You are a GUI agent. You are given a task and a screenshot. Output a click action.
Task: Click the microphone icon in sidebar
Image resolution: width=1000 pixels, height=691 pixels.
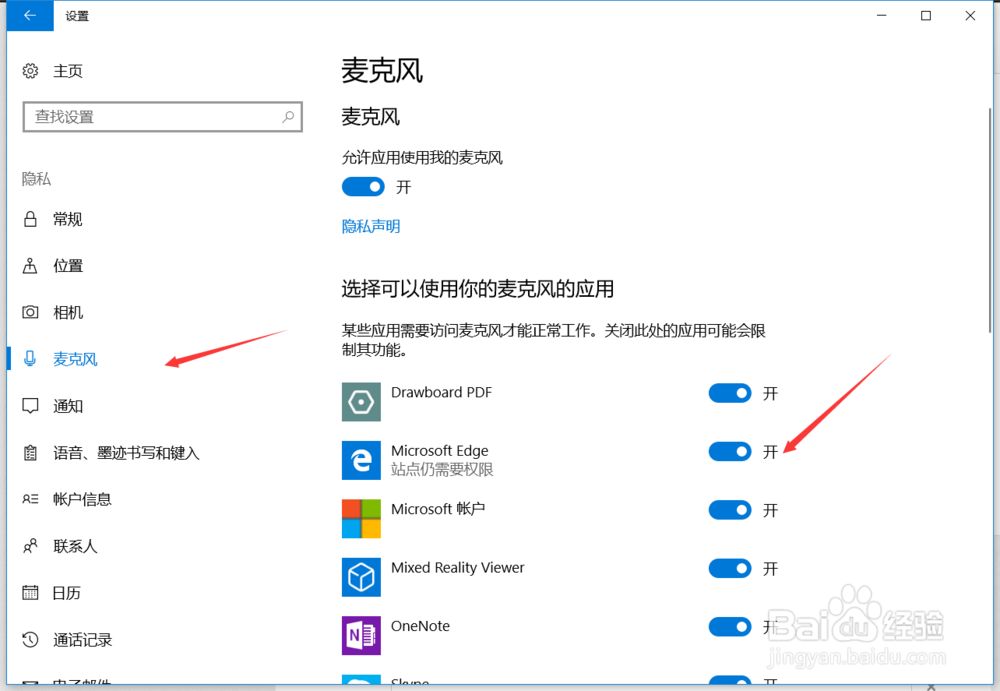pyautogui.click(x=30, y=359)
